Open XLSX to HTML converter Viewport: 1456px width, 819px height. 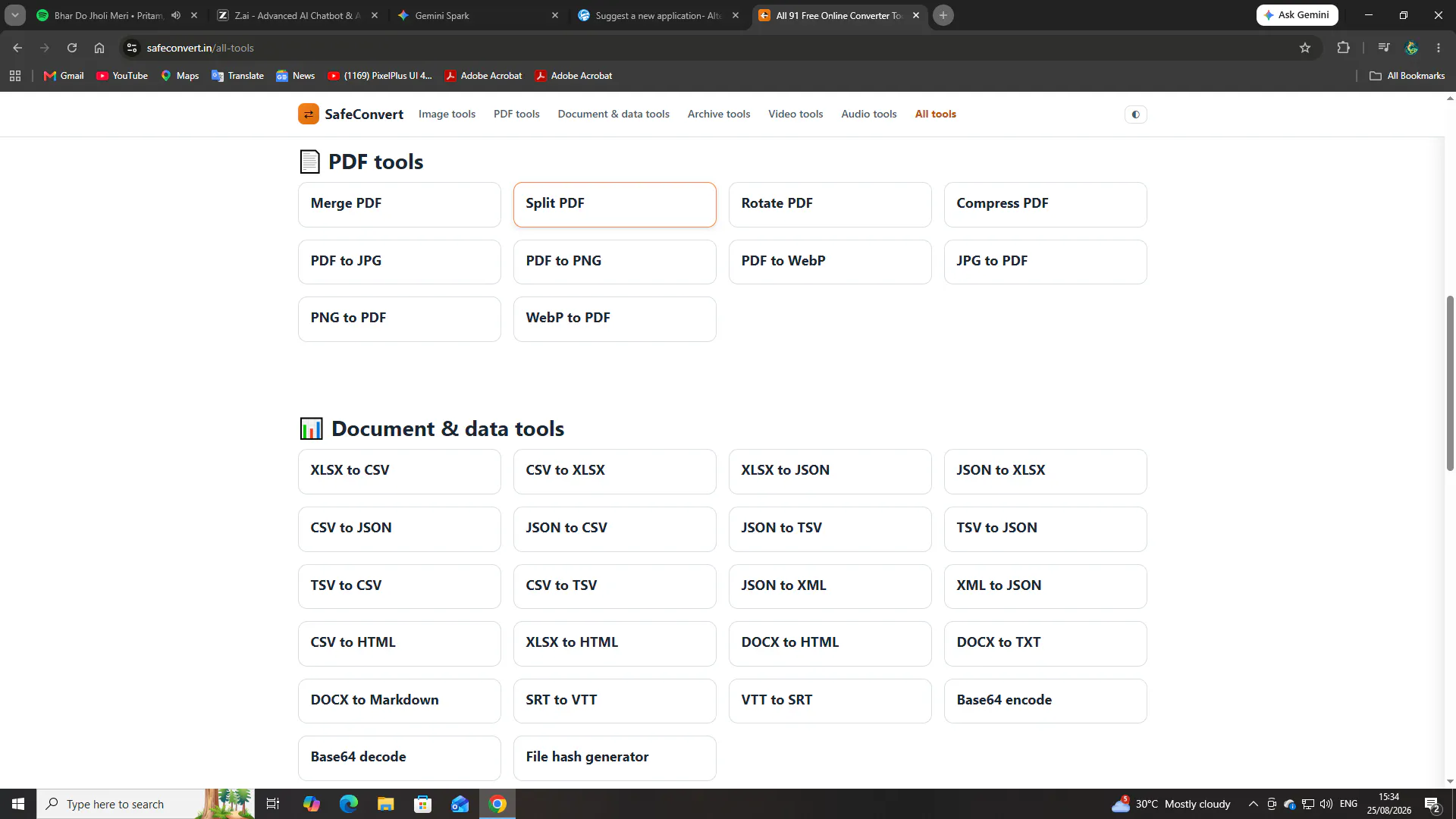[x=615, y=643]
